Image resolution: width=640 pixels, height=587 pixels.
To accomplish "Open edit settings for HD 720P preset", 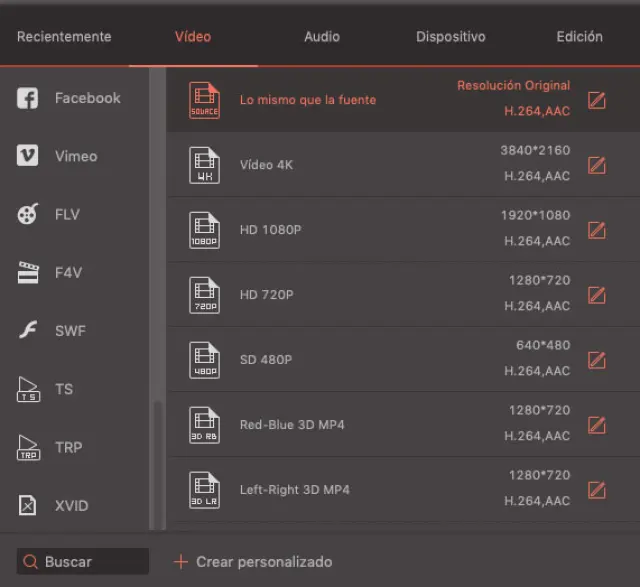I will [x=596, y=295].
